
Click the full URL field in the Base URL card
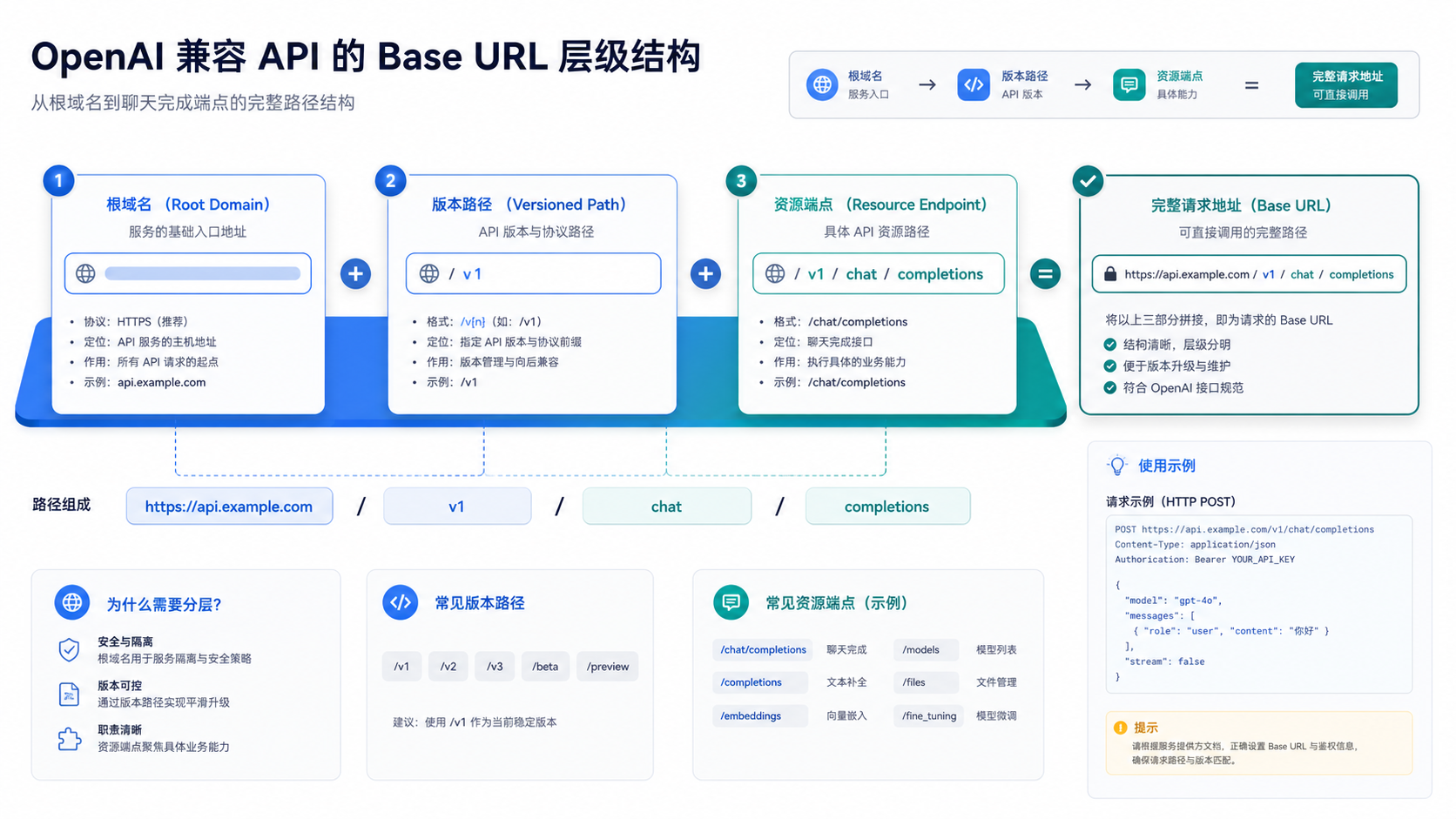tap(1249, 274)
